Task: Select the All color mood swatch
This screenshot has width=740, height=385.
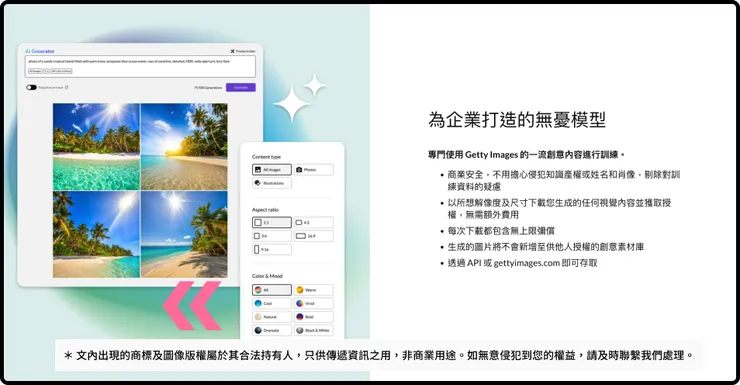Action: [x=272, y=290]
